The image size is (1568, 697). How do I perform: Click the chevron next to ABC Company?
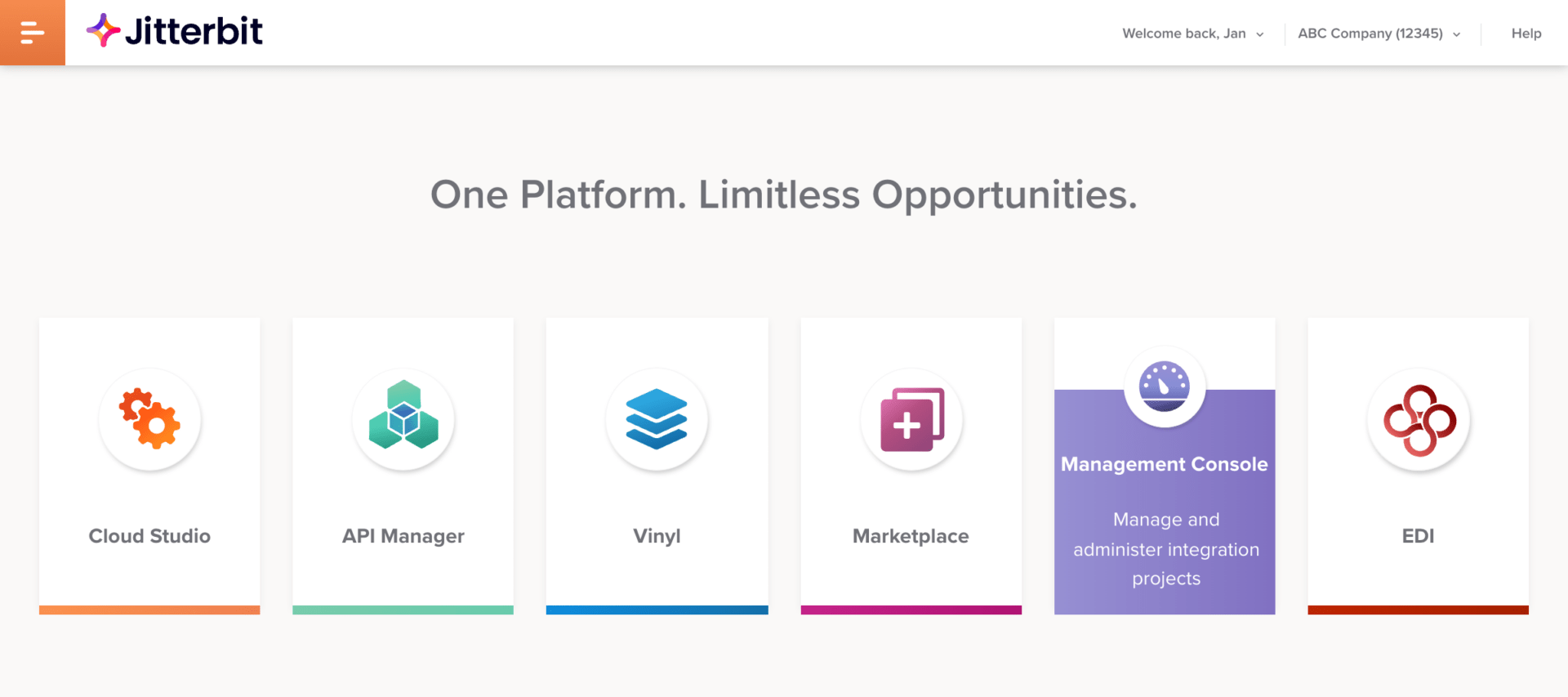click(1457, 34)
